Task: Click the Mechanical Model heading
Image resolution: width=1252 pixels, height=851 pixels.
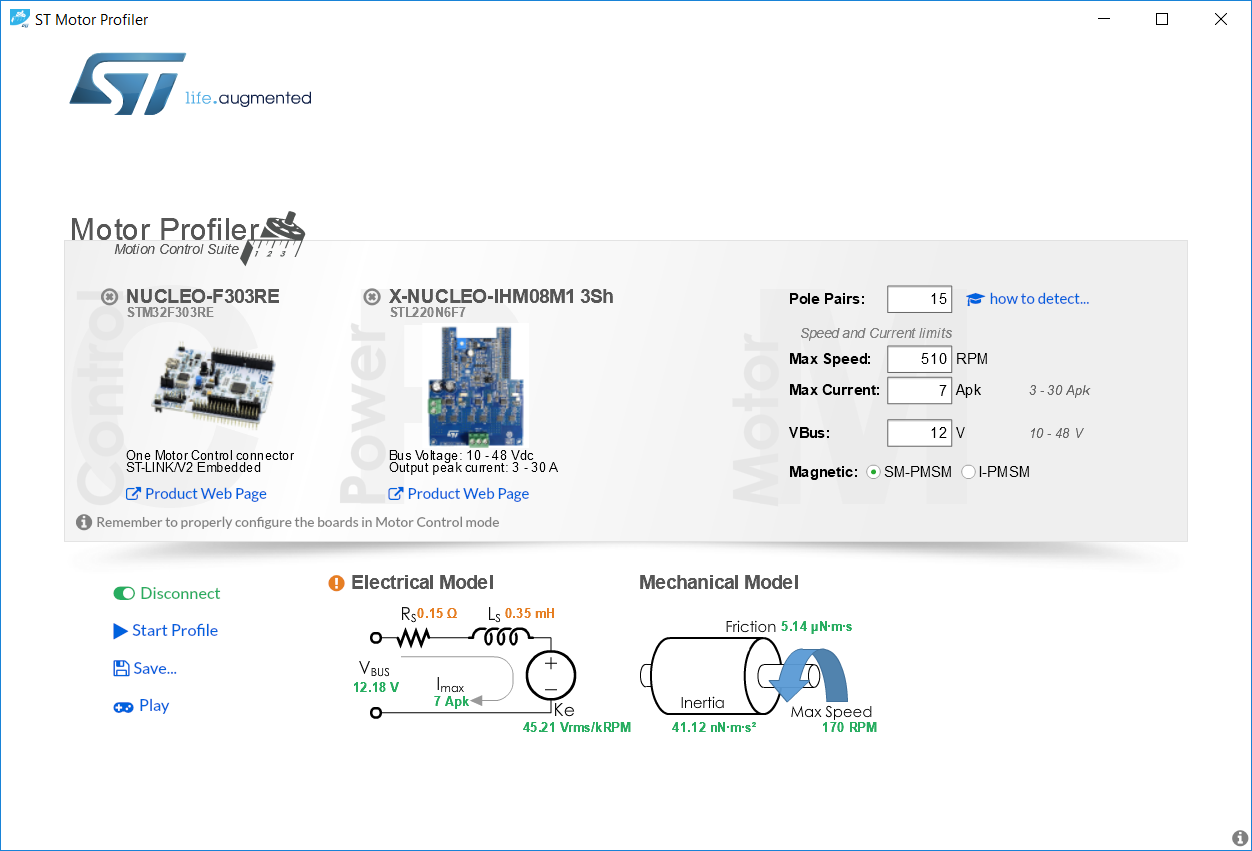Action: tap(719, 583)
